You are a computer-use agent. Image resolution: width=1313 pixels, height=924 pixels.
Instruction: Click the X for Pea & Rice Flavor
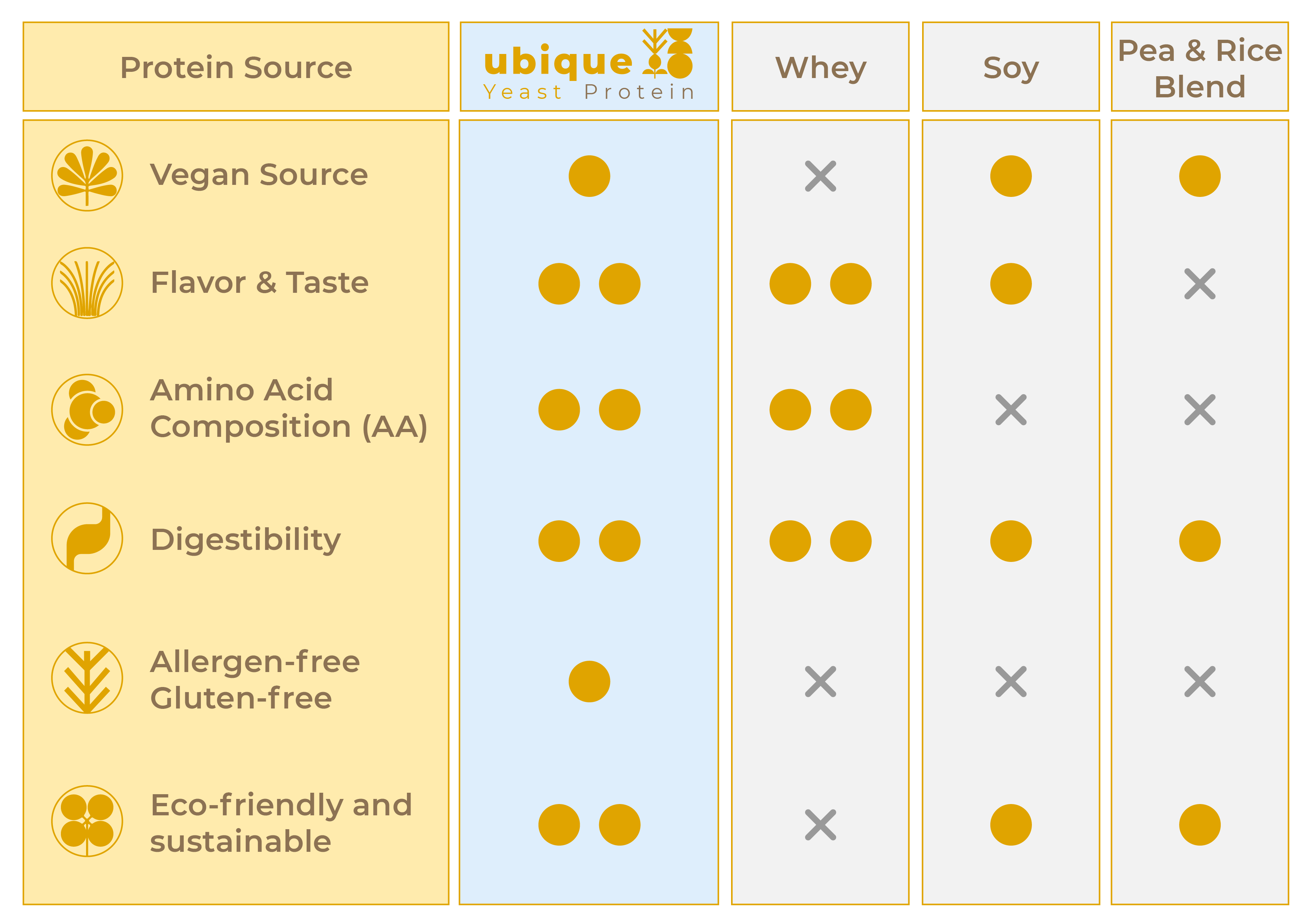tap(1199, 284)
